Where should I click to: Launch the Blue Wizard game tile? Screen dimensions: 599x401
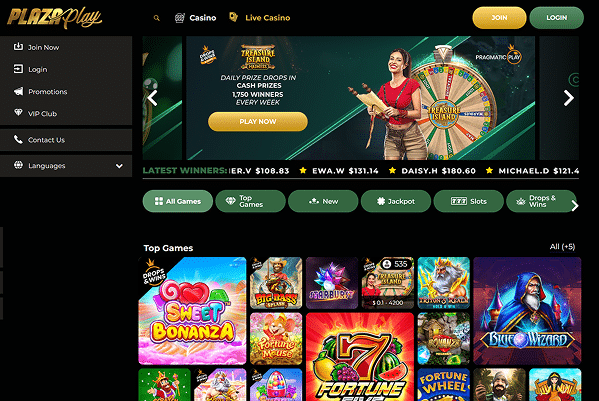(x=527, y=311)
